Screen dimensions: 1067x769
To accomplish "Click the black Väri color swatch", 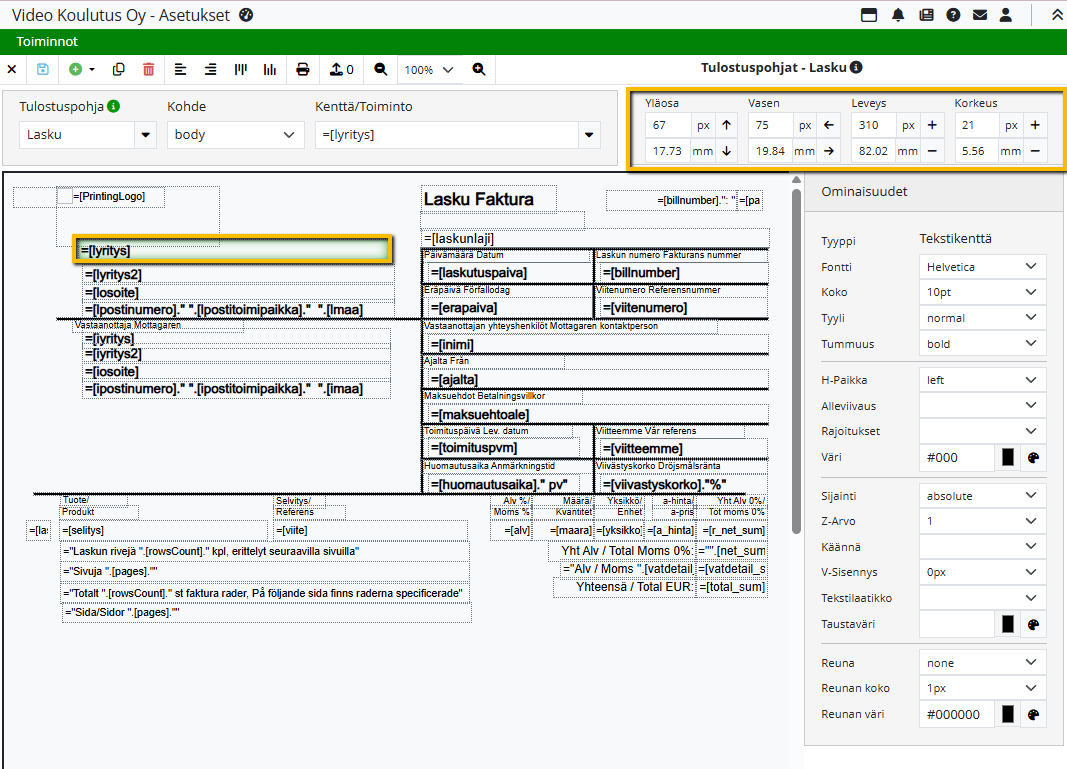I will point(1008,457).
